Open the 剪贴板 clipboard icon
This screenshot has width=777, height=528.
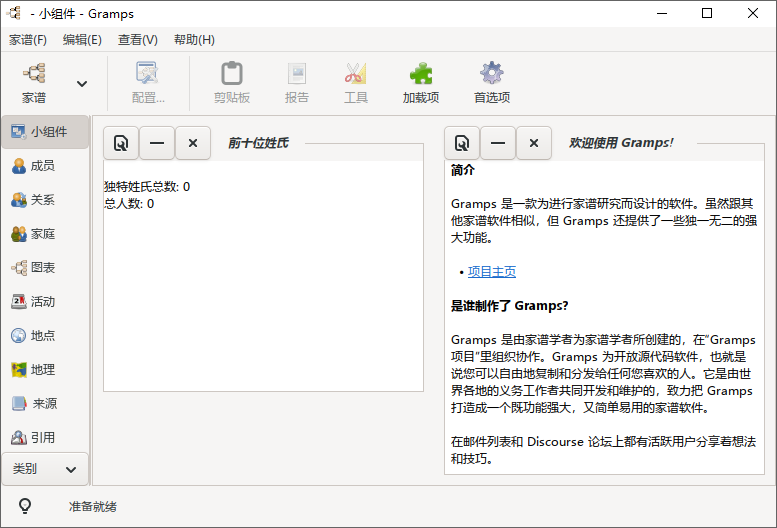(x=231, y=83)
